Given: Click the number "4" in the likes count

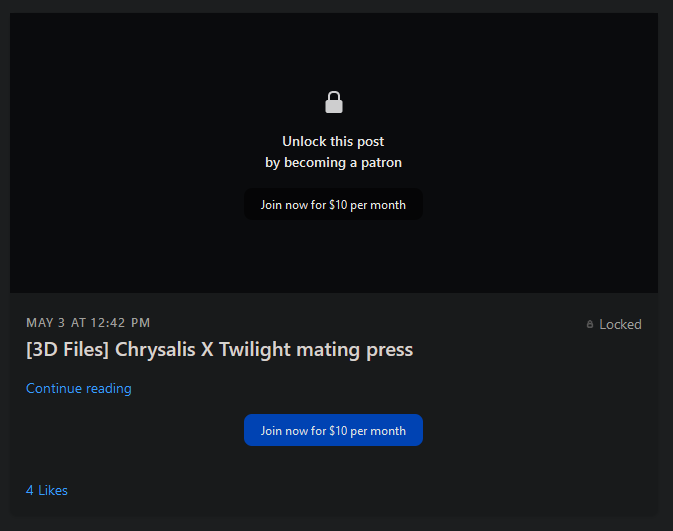Looking at the screenshot, I should [30, 490].
